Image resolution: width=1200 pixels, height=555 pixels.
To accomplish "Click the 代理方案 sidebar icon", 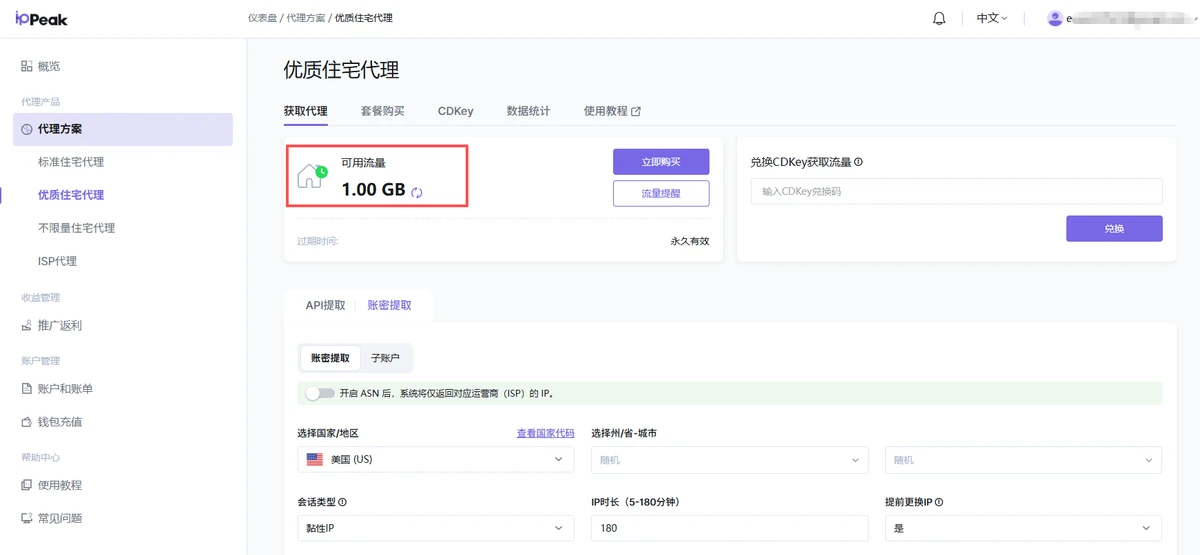I will [x=27, y=129].
